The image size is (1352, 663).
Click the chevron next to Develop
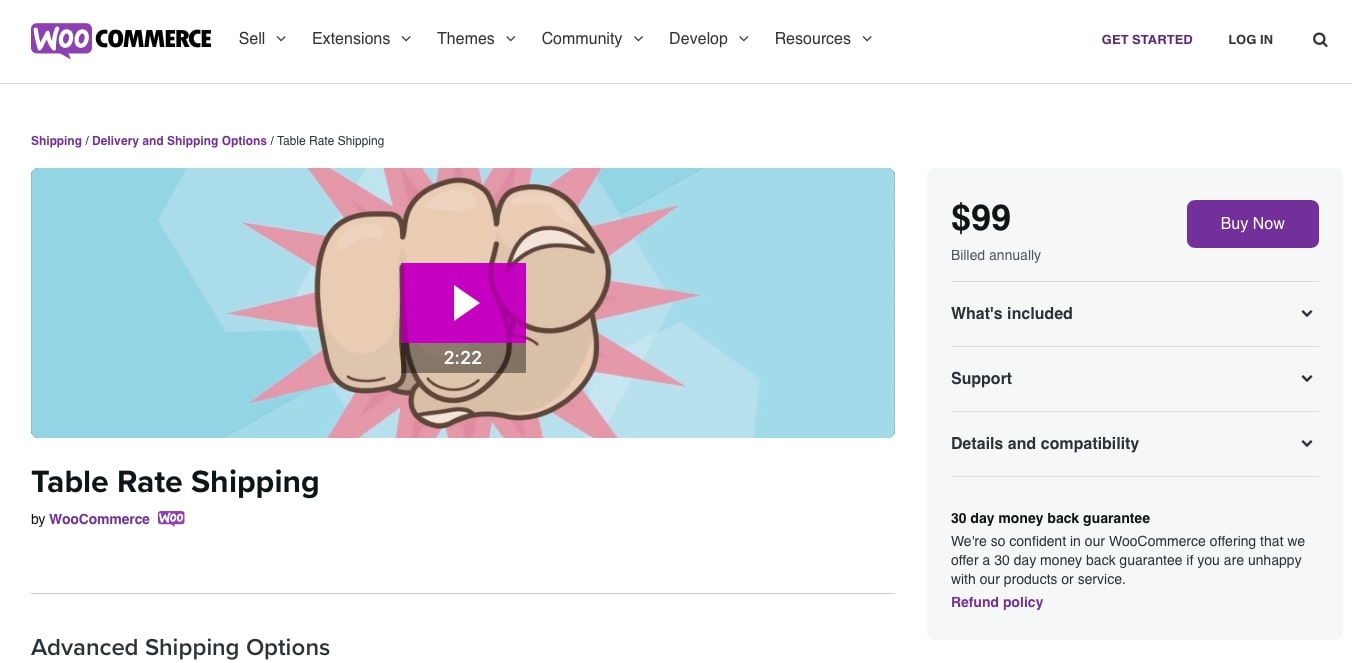(743, 39)
